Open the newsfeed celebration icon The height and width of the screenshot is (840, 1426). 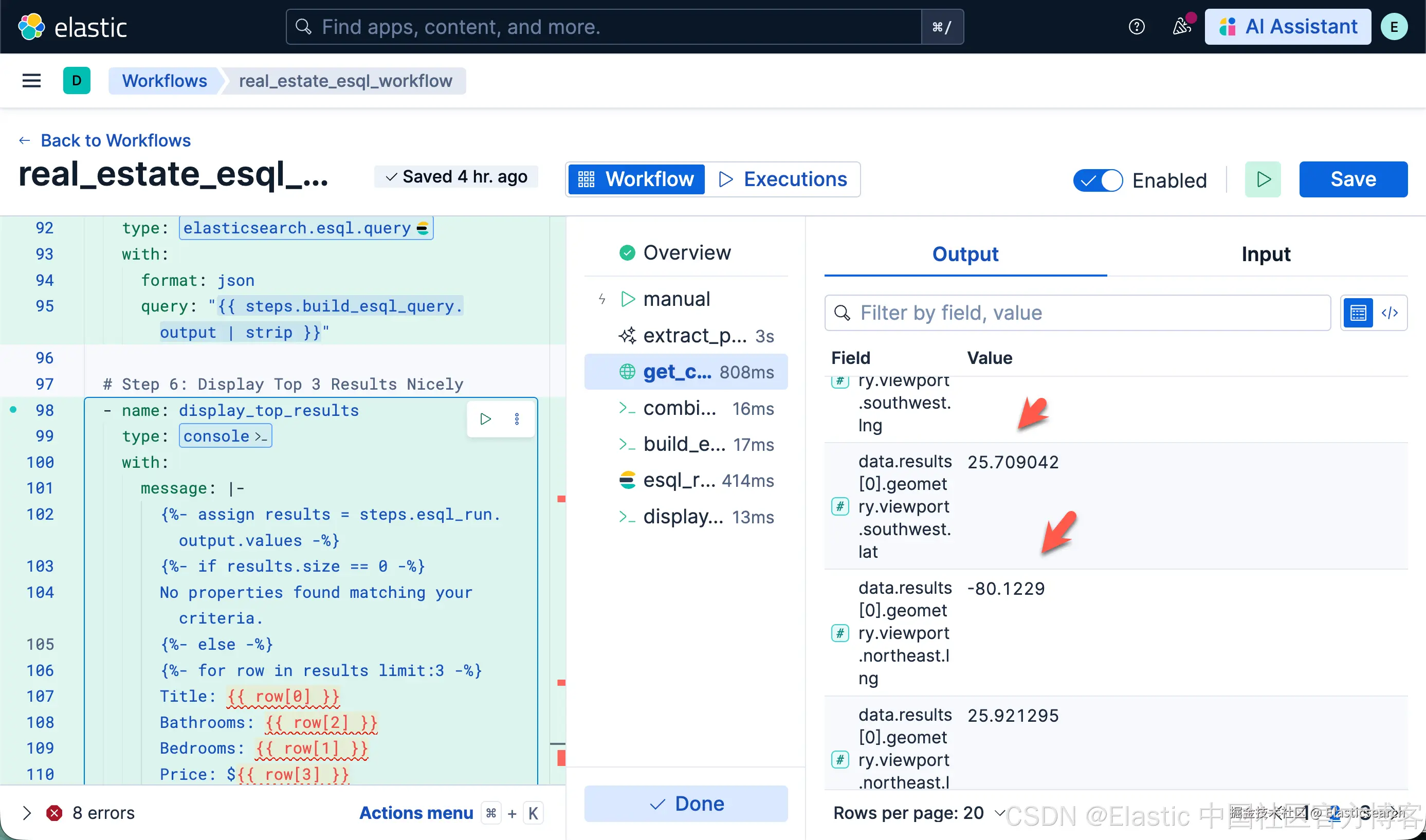point(1181,27)
